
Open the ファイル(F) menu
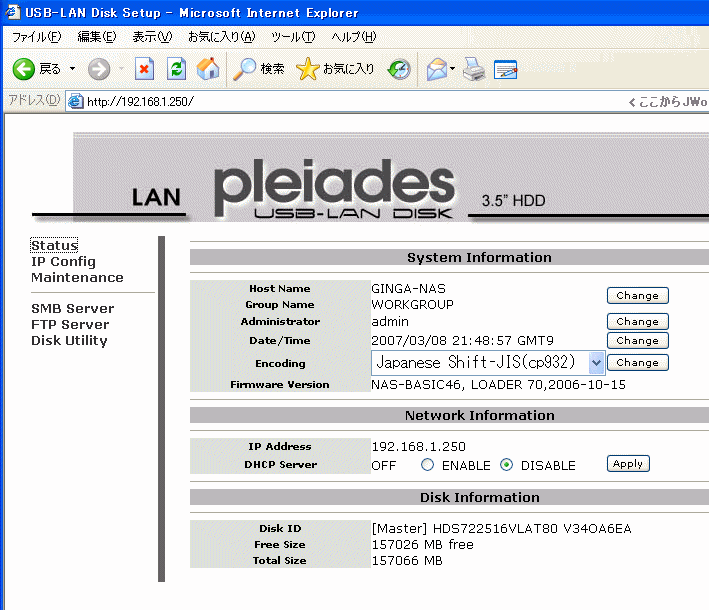[36, 37]
